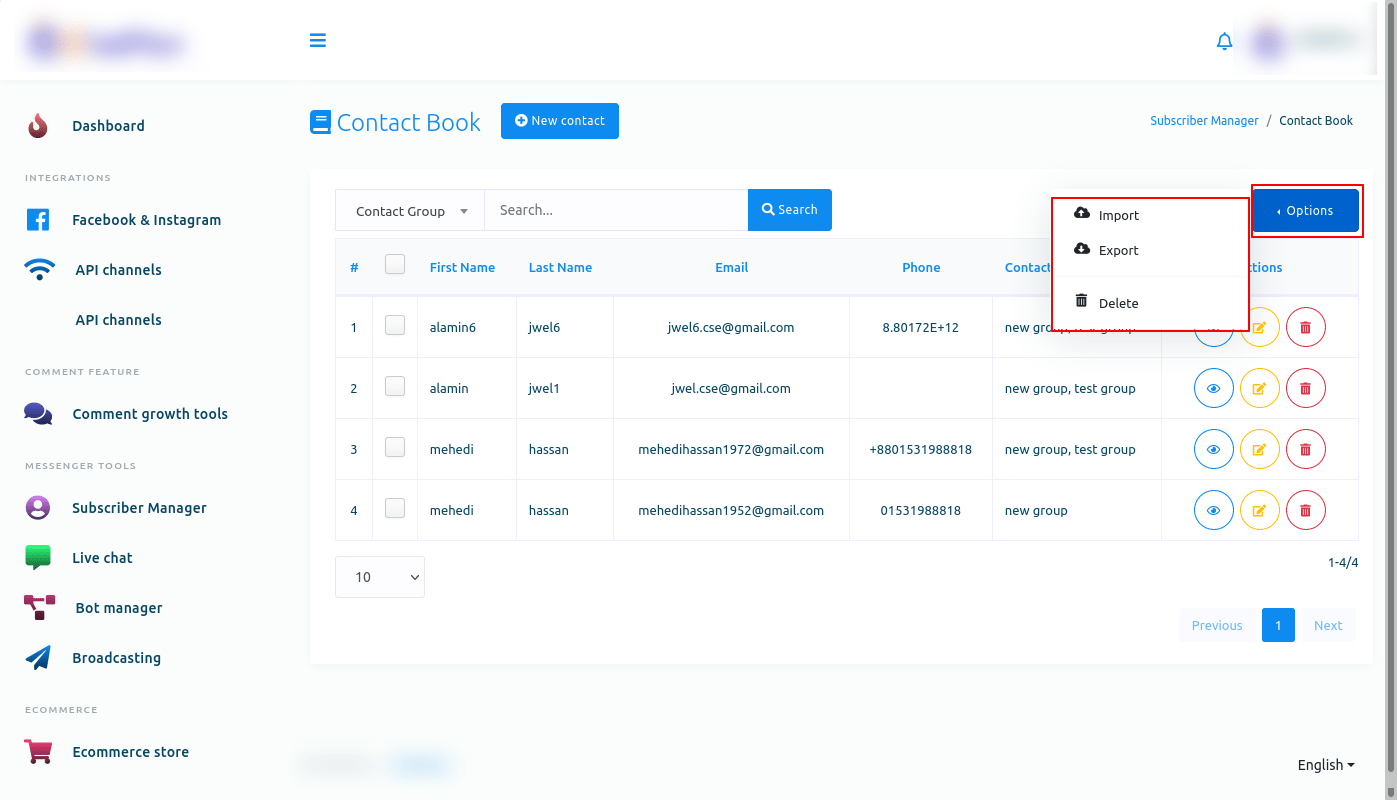Click red trash icon for row 3
The width and height of the screenshot is (1397, 800).
click(1305, 450)
